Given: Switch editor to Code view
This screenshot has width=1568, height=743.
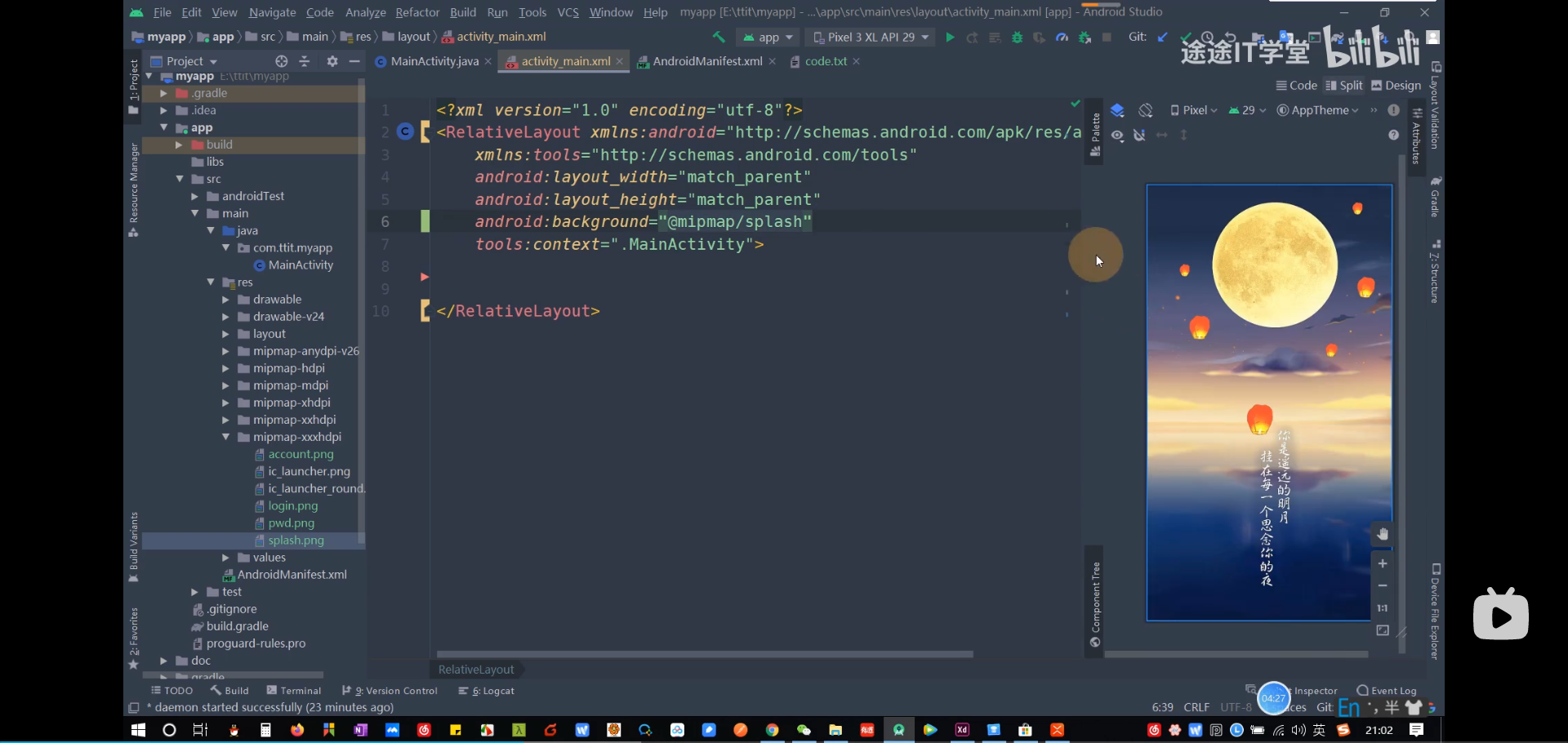Looking at the screenshot, I should [1296, 86].
